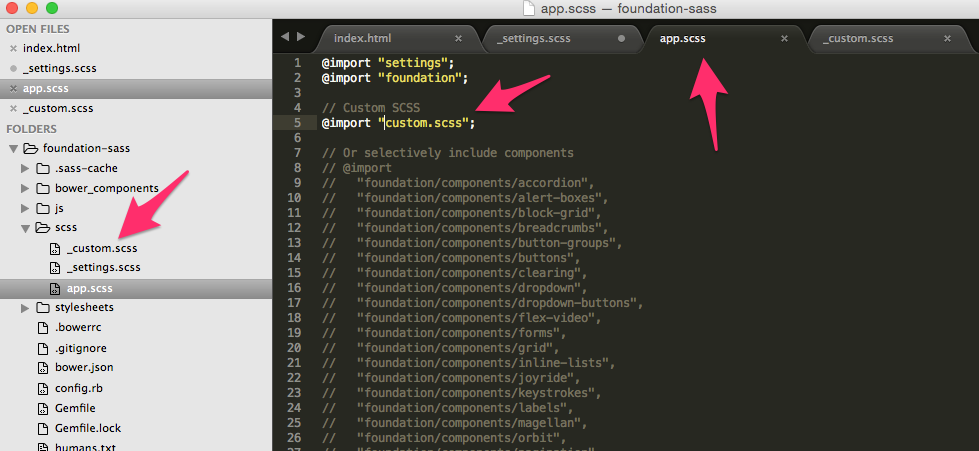
Task: Click the config.rb file icon
Action: tap(42, 389)
